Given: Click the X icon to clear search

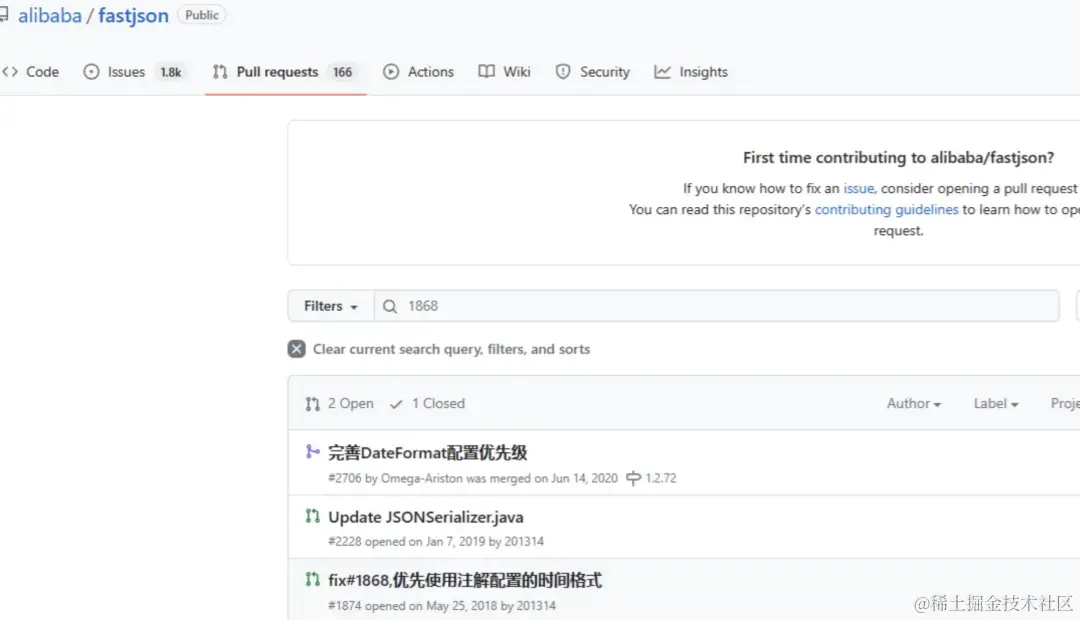Looking at the screenshot, I should [297, 349].
